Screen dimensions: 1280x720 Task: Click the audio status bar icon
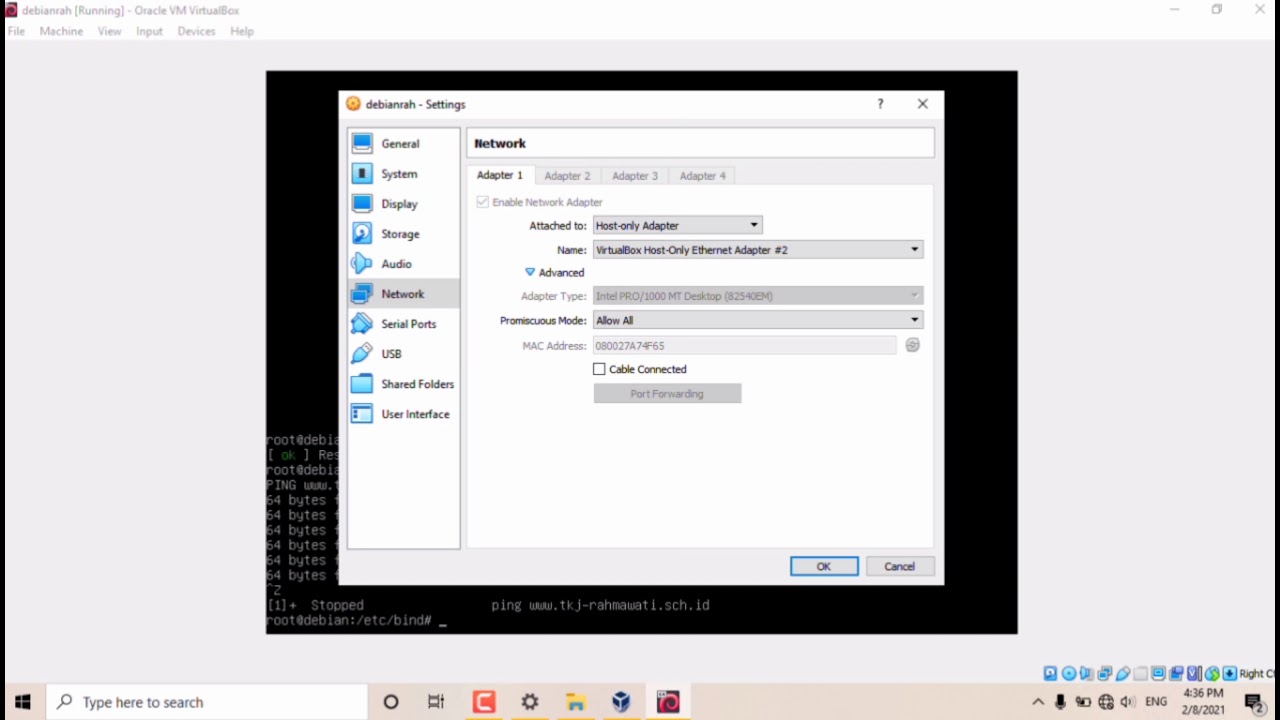(1087, 673)
